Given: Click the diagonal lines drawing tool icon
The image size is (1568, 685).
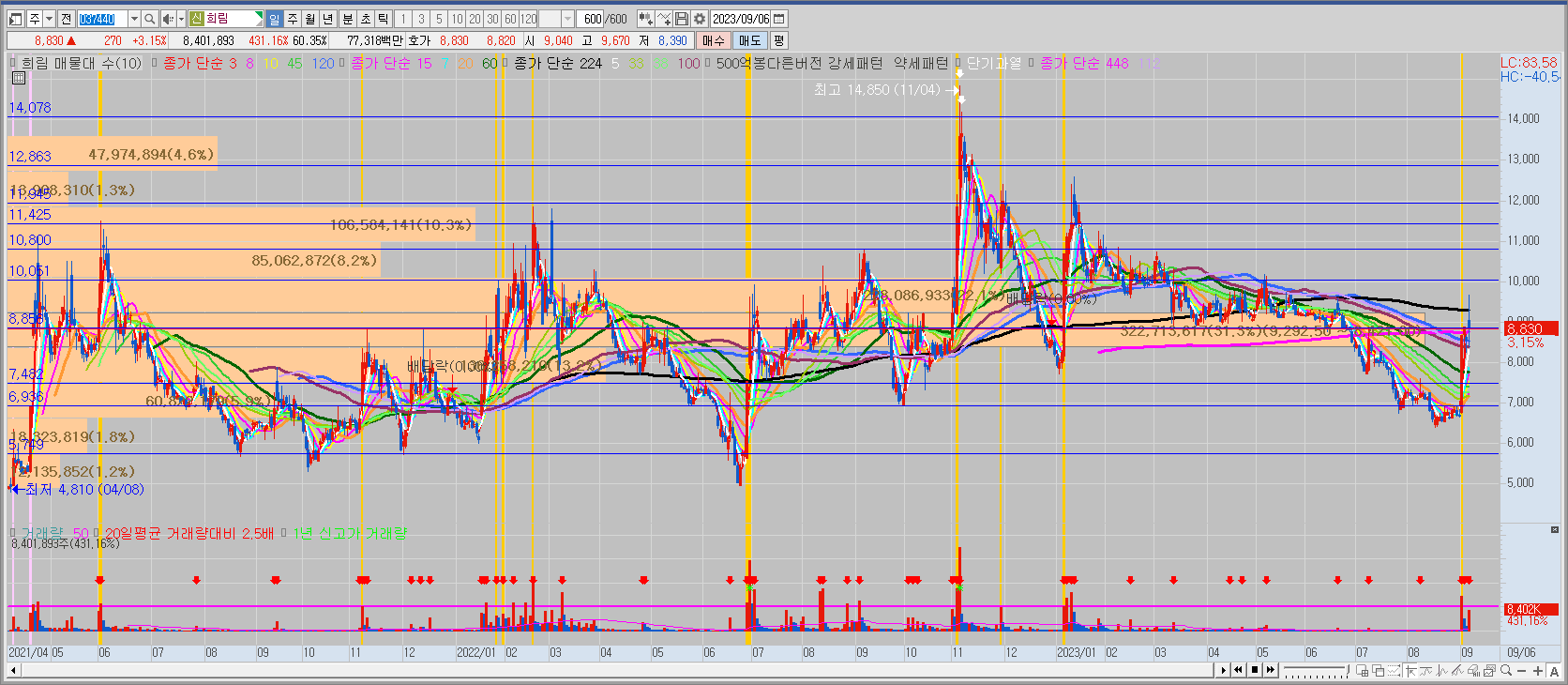Looking at the screenshot, I should pos(1458,670).
